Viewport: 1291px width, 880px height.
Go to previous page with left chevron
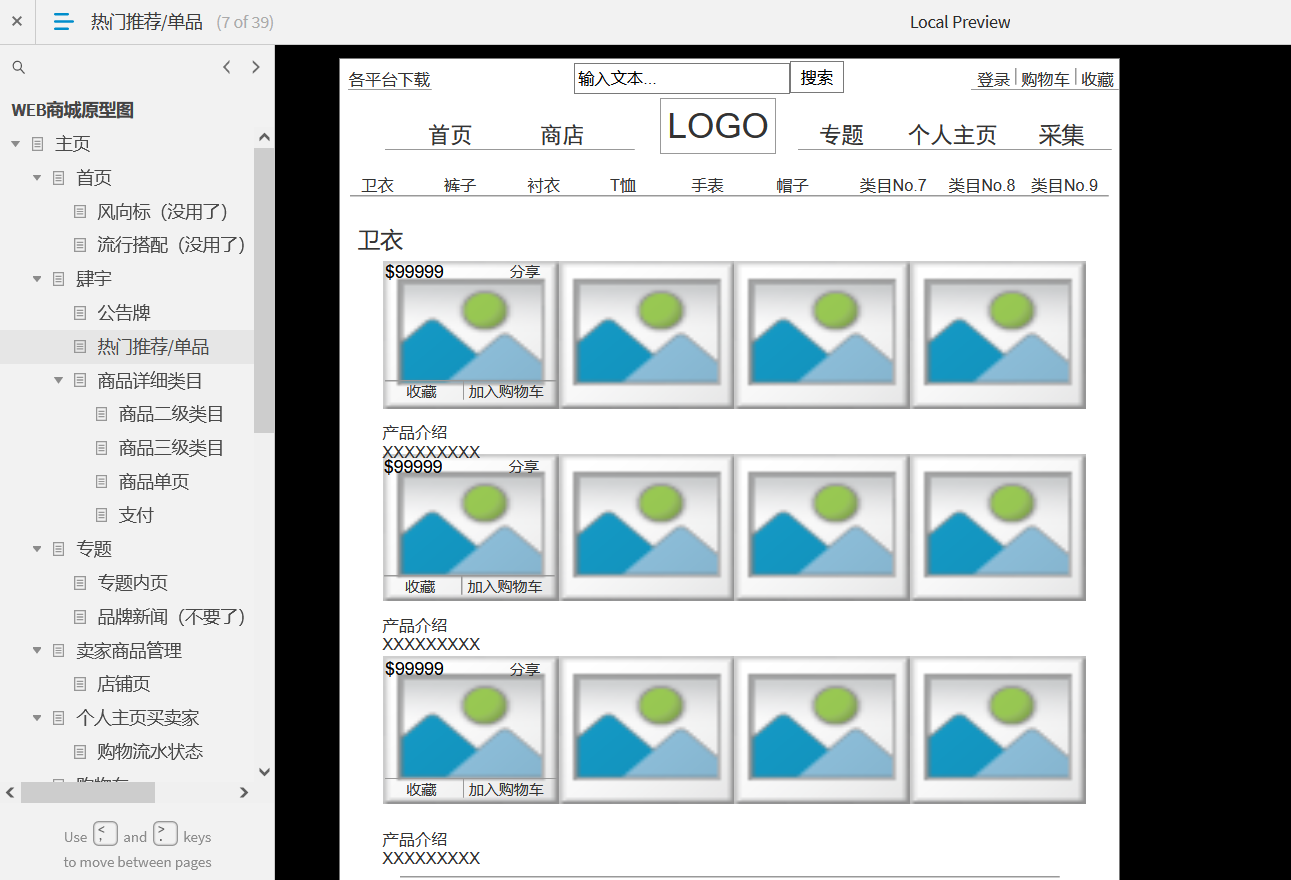[x=227, y=67]
